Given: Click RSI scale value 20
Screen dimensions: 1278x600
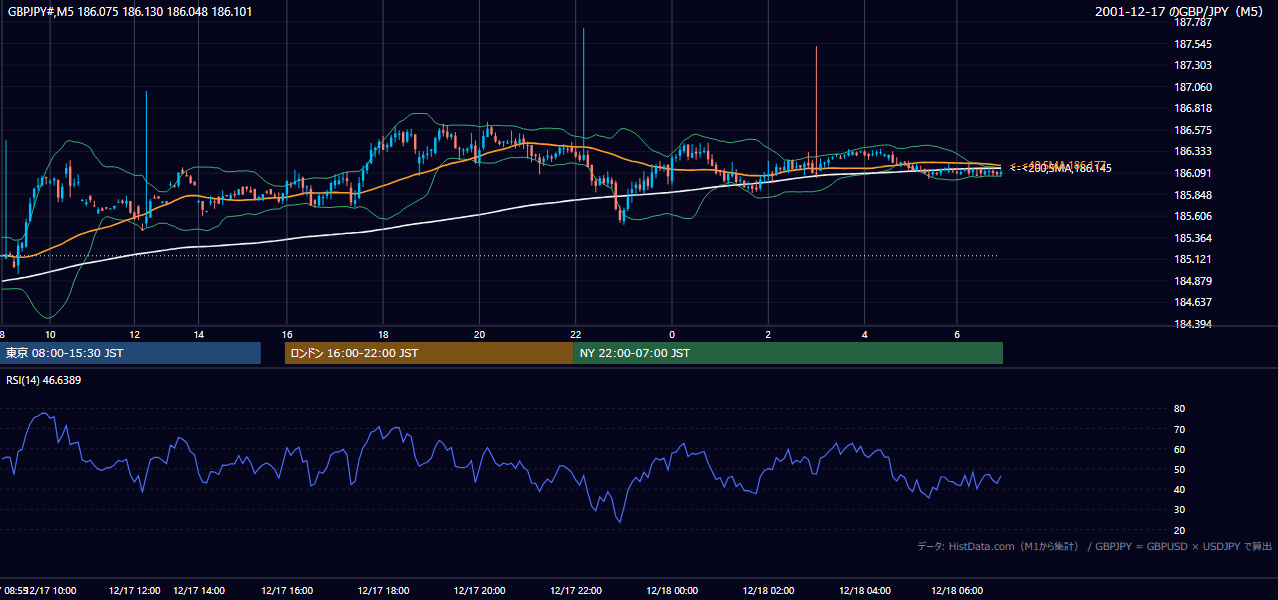Looking at the screenshot, I should tap(1180, 530).
